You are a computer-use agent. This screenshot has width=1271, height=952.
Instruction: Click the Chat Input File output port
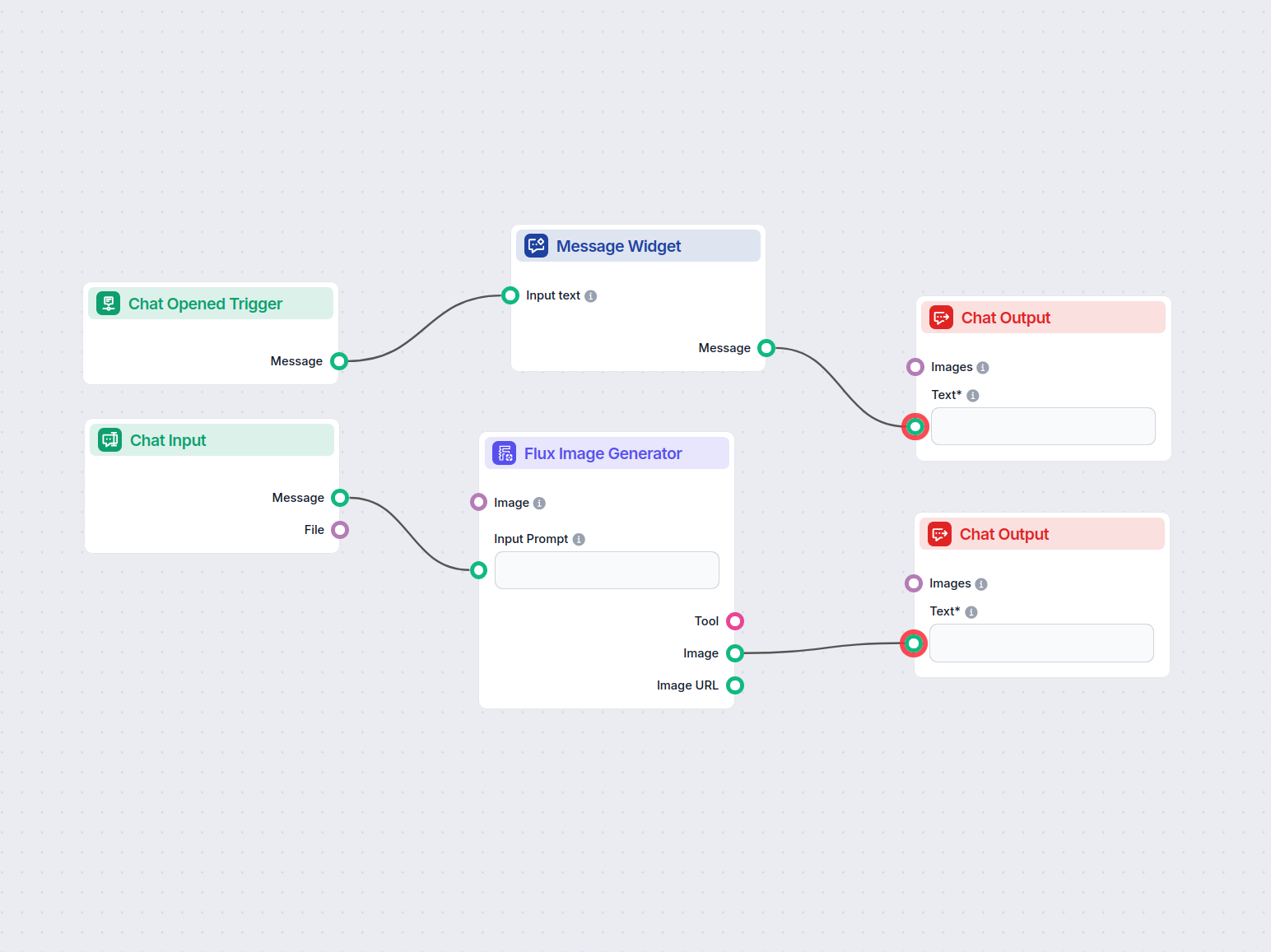[x=340, y=530]
